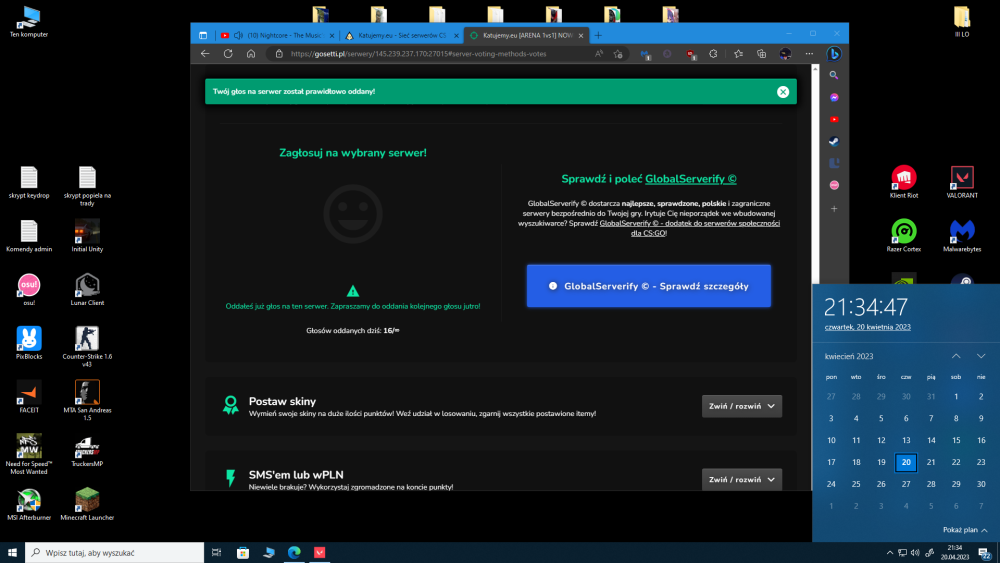Expand the SMS'em lub wPLN section

pyautogui.click(x=742, y=479)
